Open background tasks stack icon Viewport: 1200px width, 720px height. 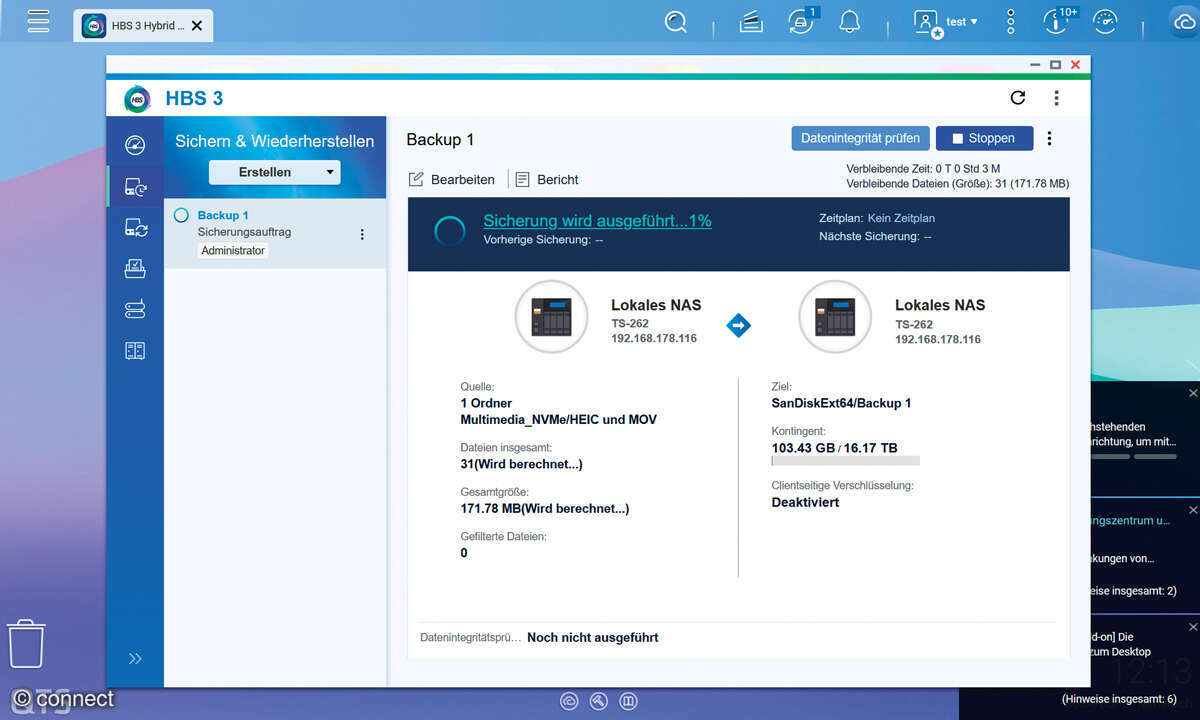pyautogui.click(x=751, y=21)
